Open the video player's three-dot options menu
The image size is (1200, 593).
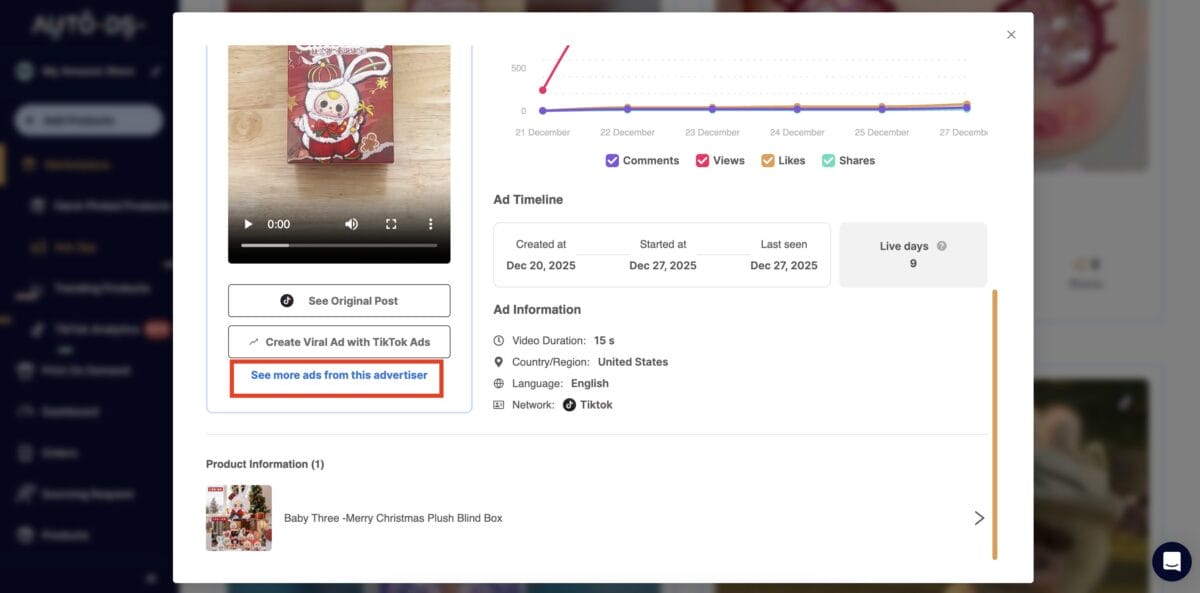(430, 224)
